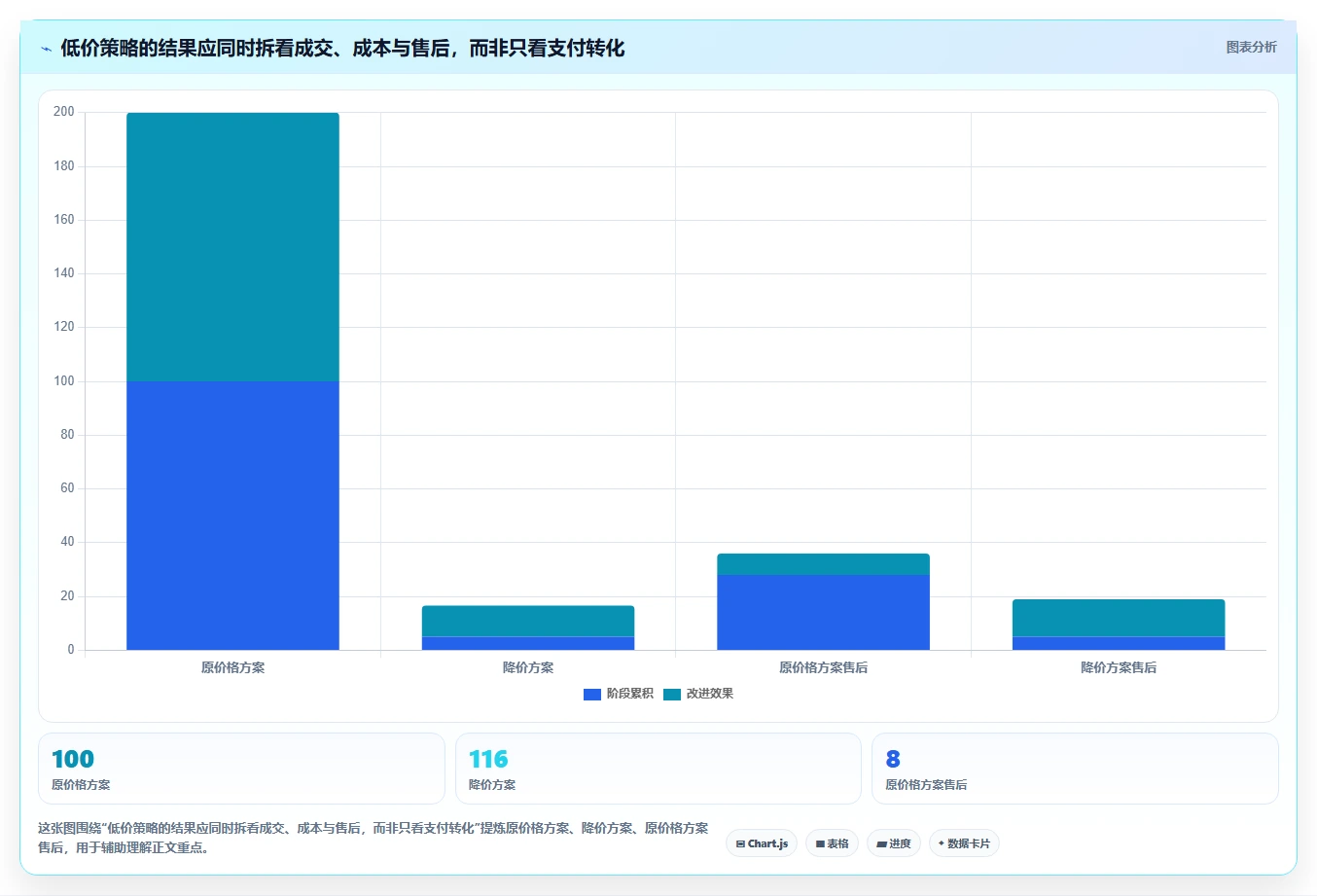Click the chart title about 低价策略
1317x896 pixels.
point(342,49)
